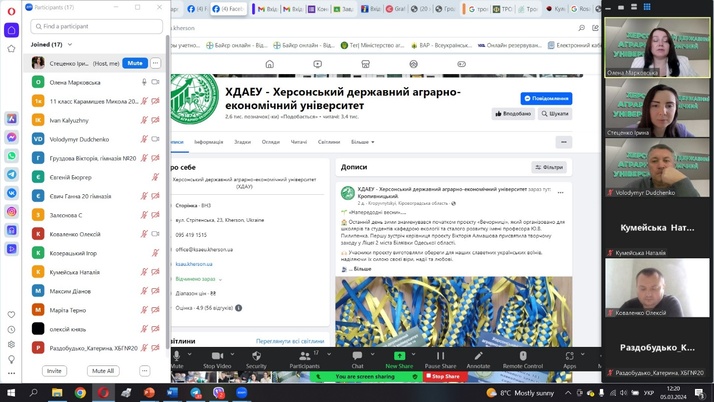Click Facebook groups icon
This screenshot has width=714, height=402.
tap(413, 64)
